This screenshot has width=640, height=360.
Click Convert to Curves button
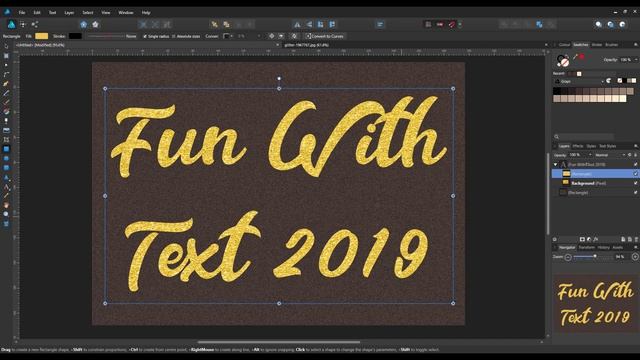325,36
